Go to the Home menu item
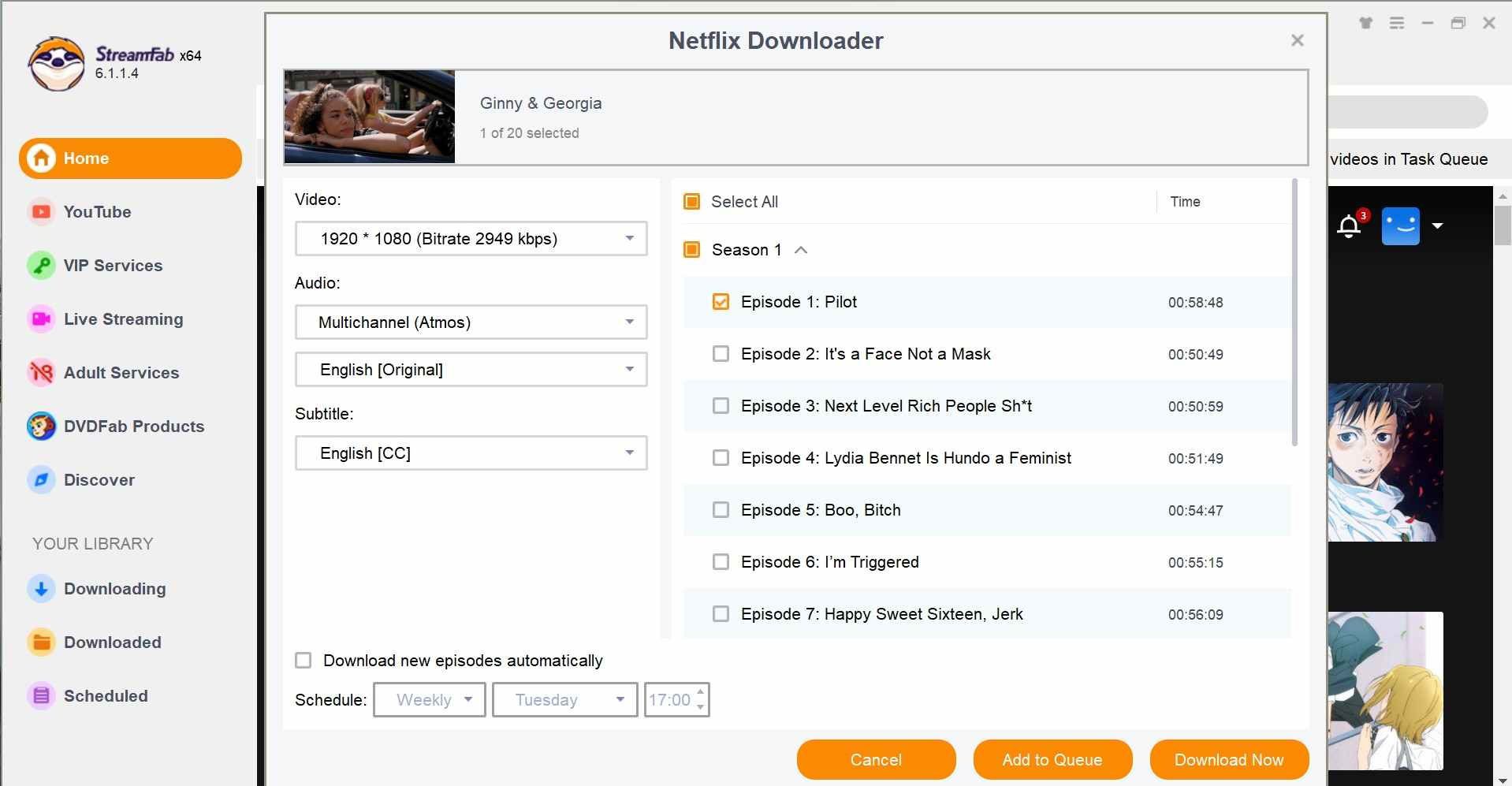Screen dimensions: 1512x786 (x=130, y=158)
